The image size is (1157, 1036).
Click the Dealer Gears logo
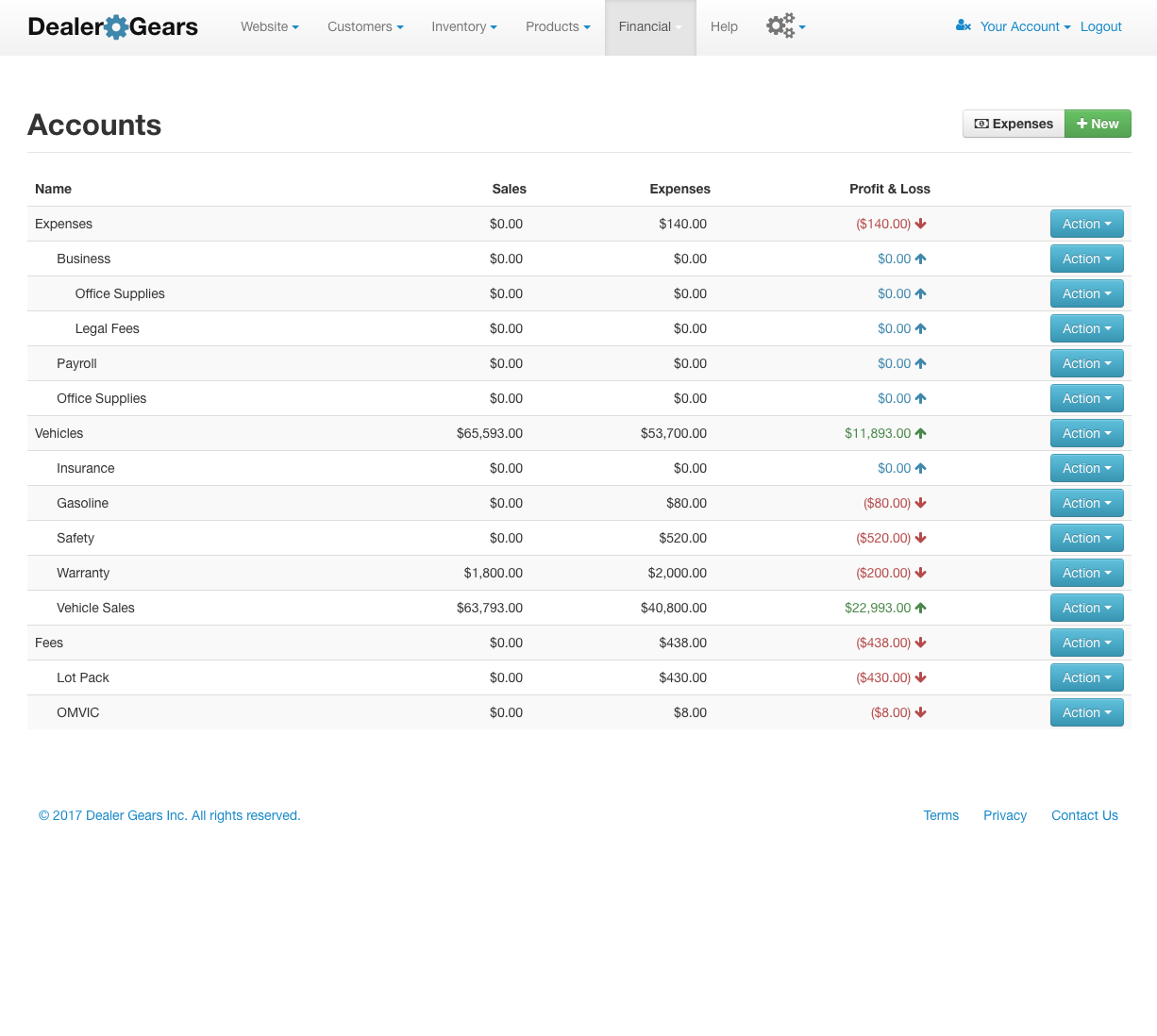pyautogui.click(x=113, y=26)
